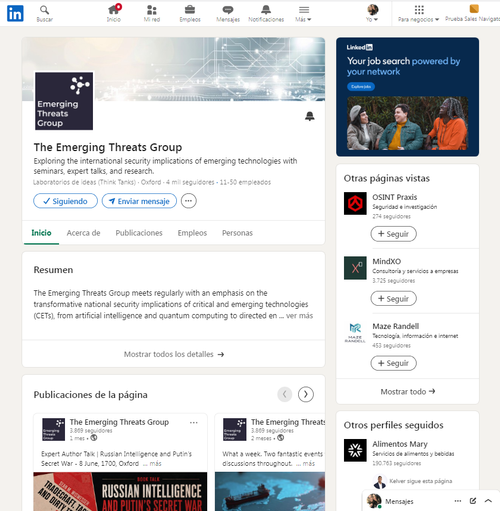Click first post author logo thumbnail
Image resolution: width=500 pixels, height=511 pixels.
(x=54, y=429)
